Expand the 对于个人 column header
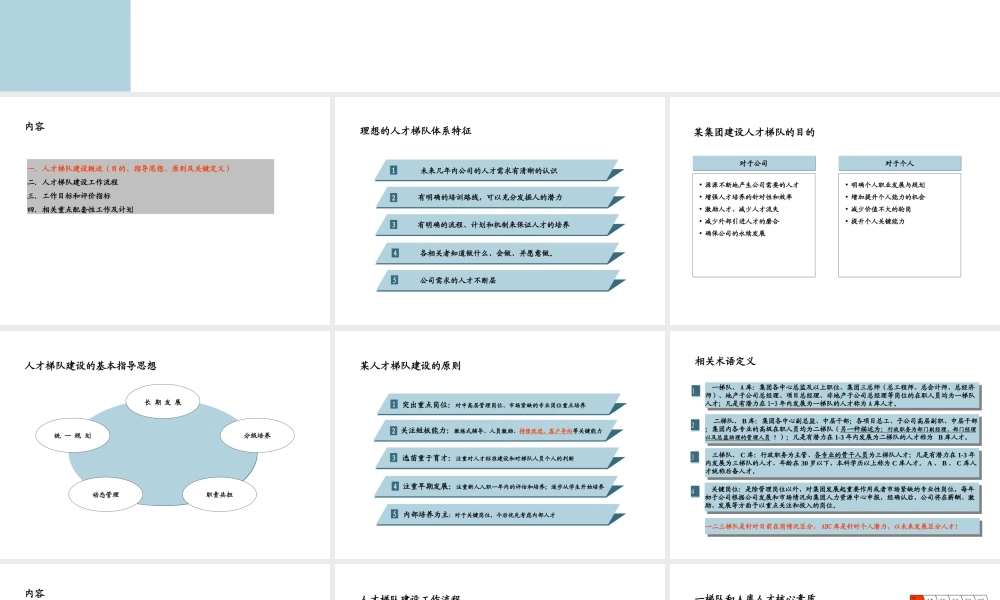This screenshot has width=1000, height=600. [898, 162]
